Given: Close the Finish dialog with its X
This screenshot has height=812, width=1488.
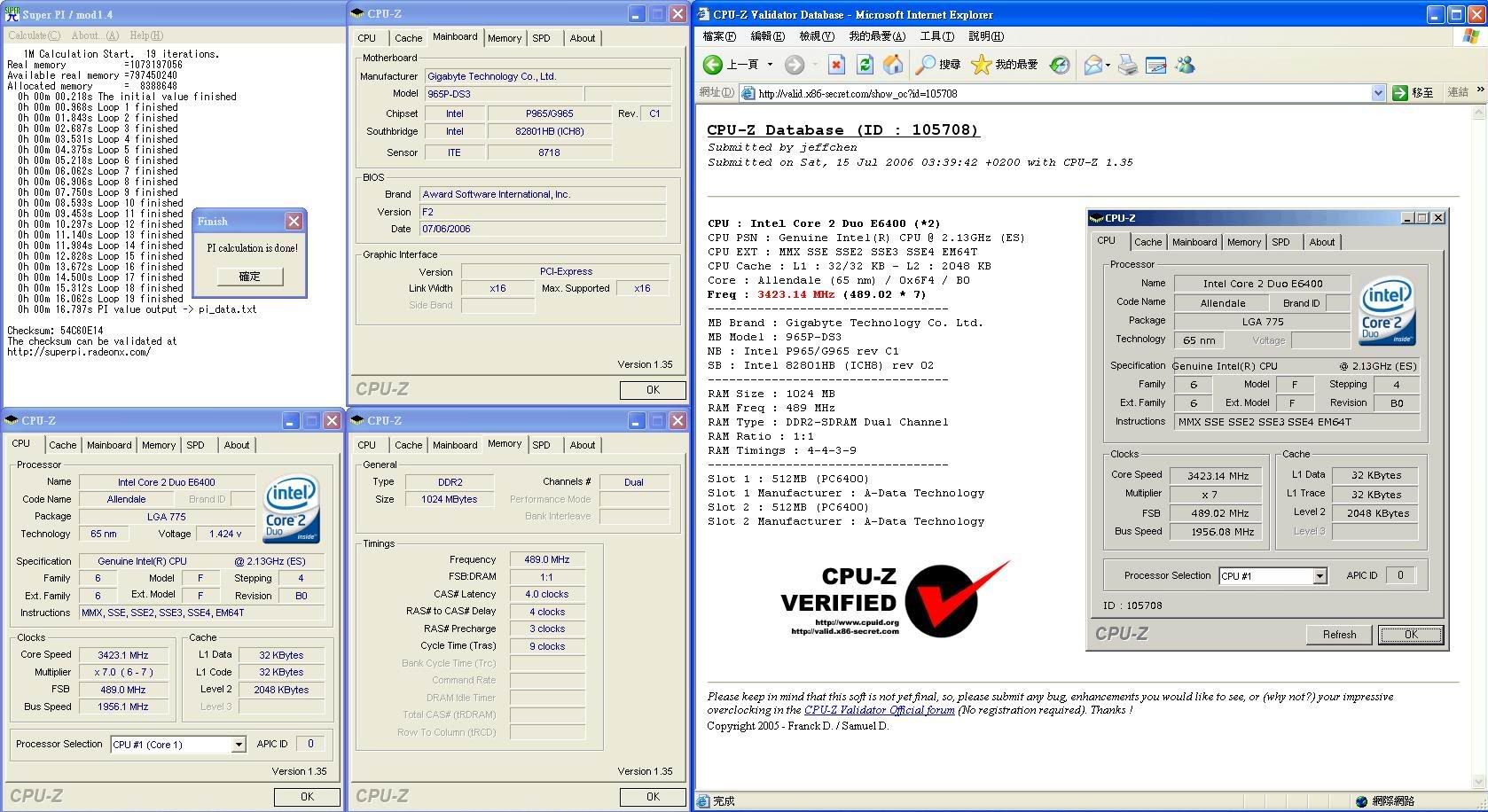Looking at the screenshot, I should point(294,221).
